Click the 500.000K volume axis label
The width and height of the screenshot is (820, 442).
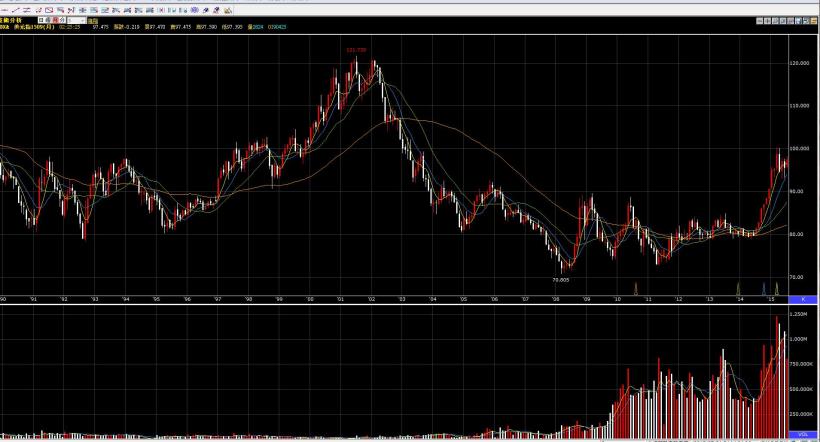click(x=801, y=389)
